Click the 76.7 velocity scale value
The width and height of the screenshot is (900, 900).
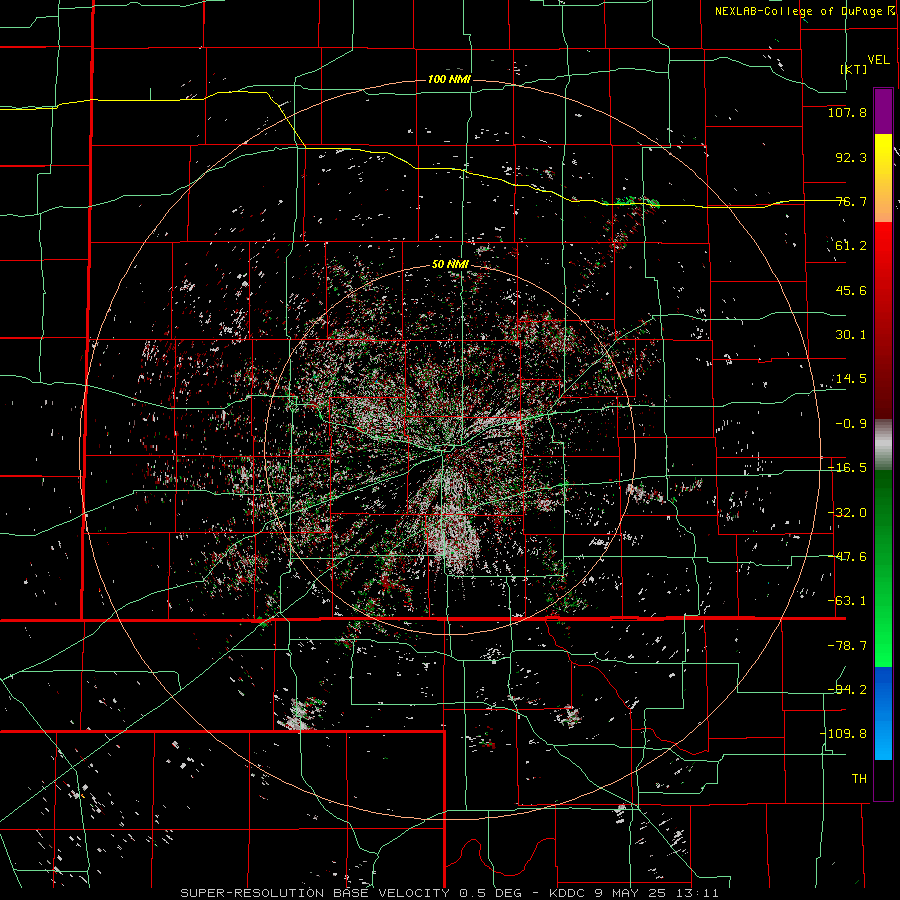pos(851,201)
